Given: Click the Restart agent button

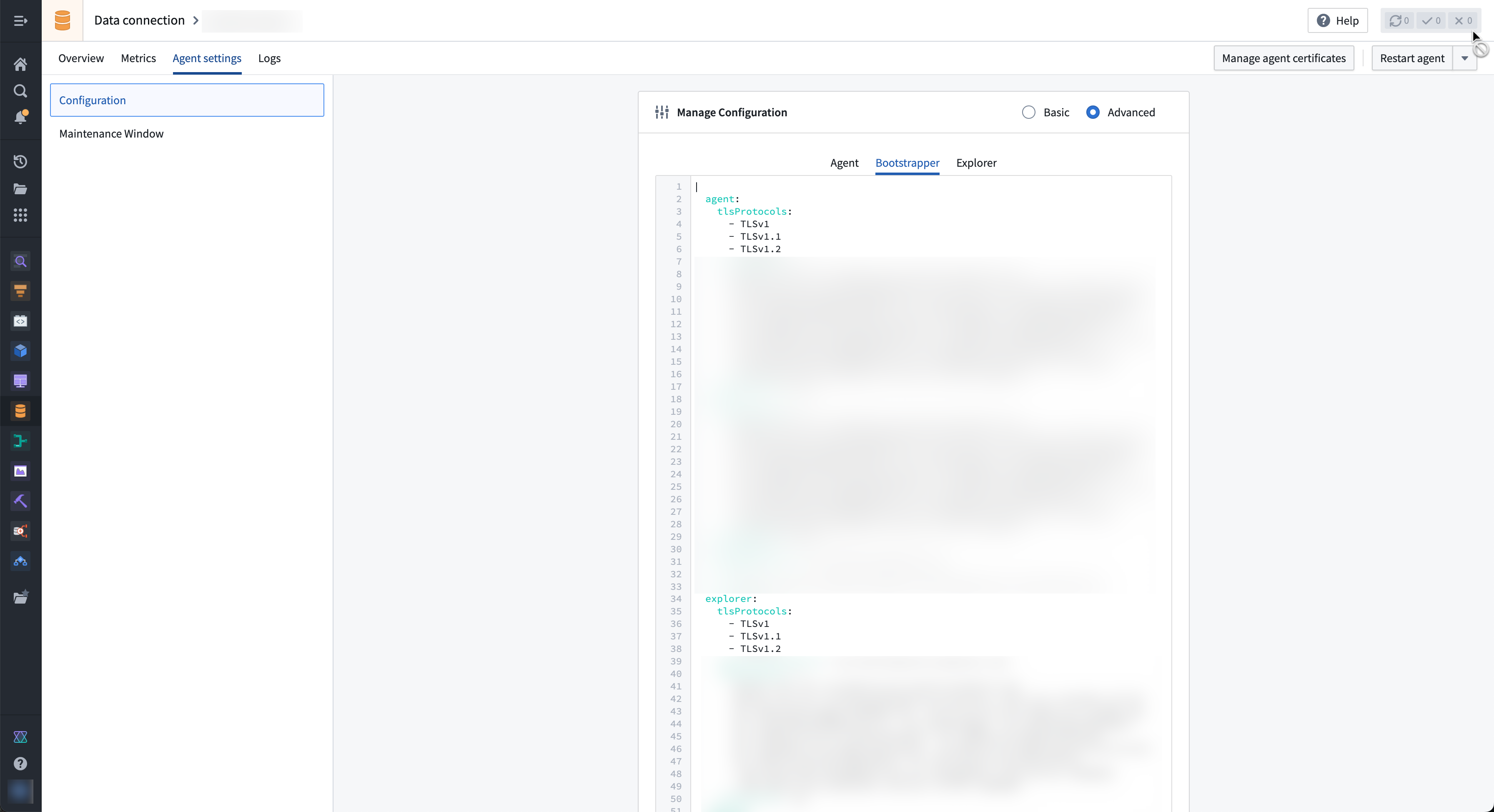Looking at the screenshot, I should 1411,59.
